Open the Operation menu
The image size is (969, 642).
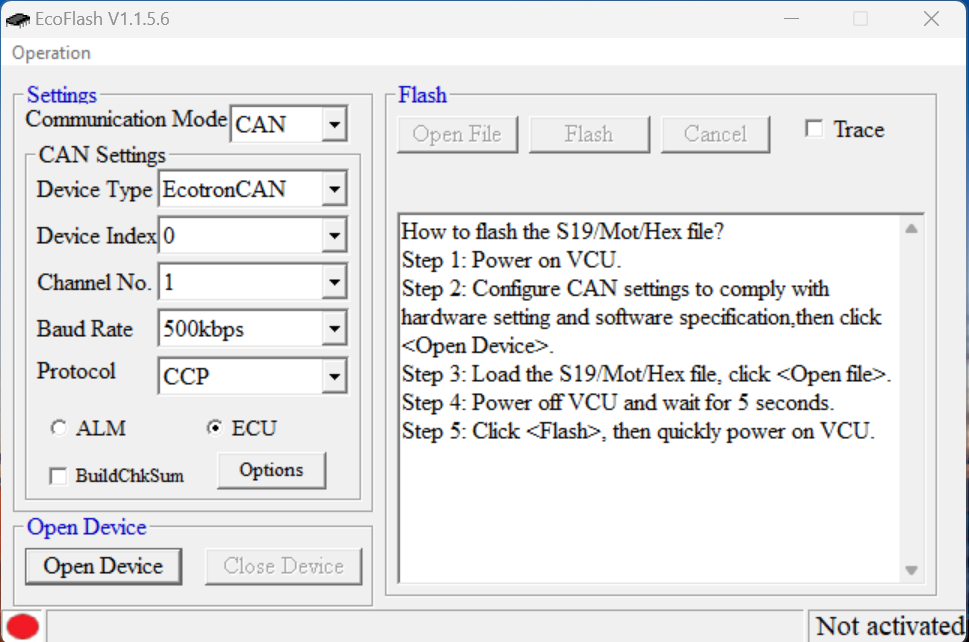coord(51,53)
